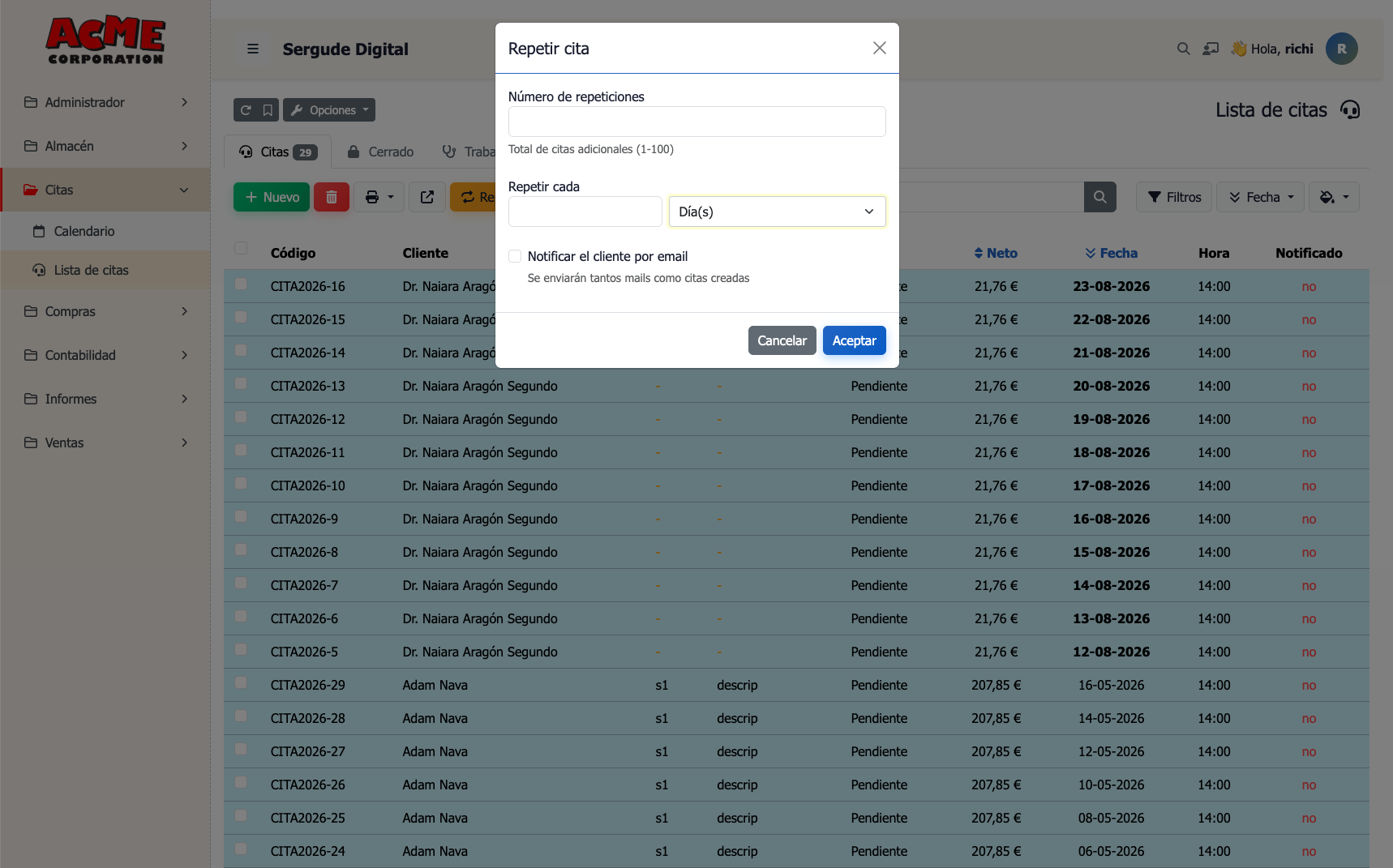The width and height of the screenshot is (1393, 868).
Task: Expand the Compras menu
Action: coord(105,311)
